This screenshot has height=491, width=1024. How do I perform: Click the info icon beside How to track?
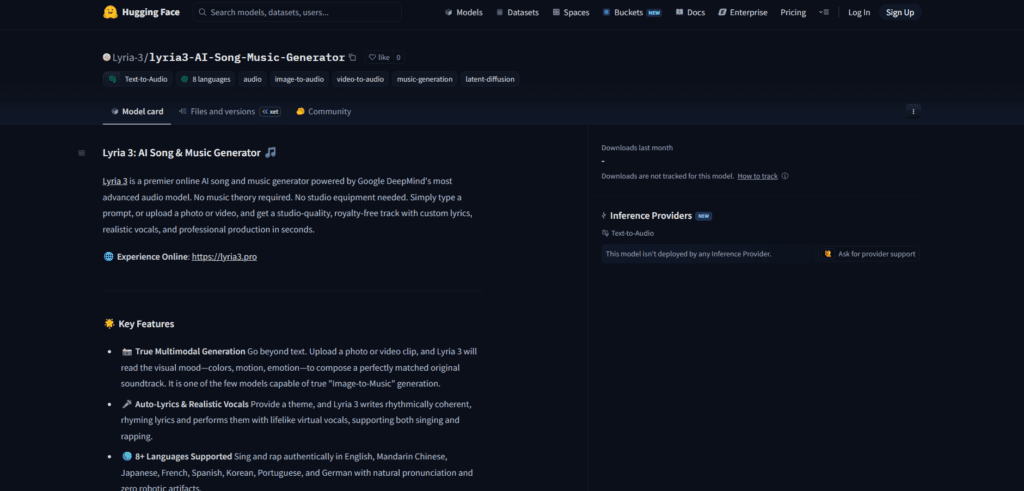pos(785,176)
